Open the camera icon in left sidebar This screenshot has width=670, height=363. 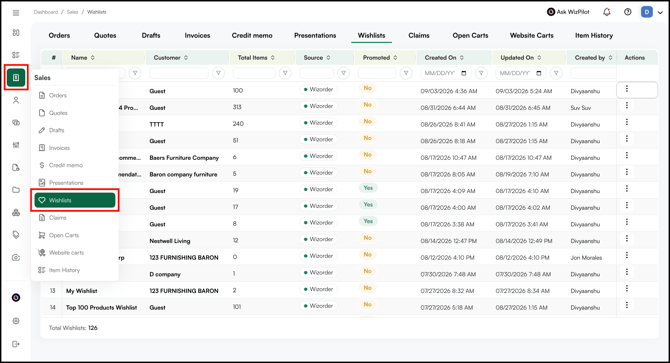click(x=16, y=258)
